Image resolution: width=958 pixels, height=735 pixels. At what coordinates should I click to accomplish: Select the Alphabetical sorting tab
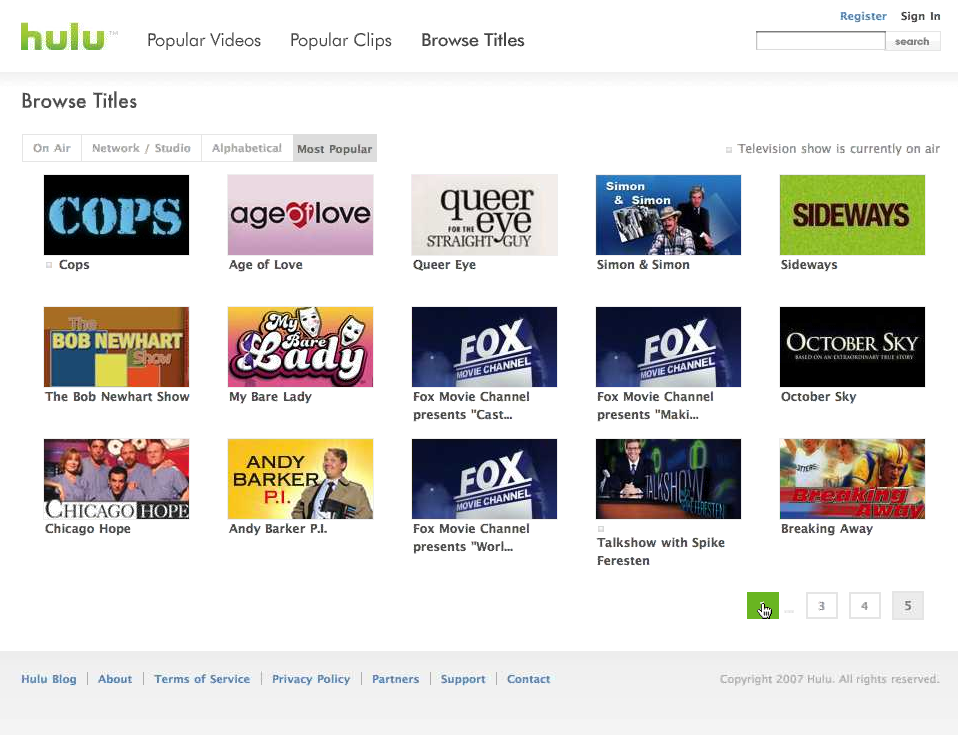coord(247,148)
